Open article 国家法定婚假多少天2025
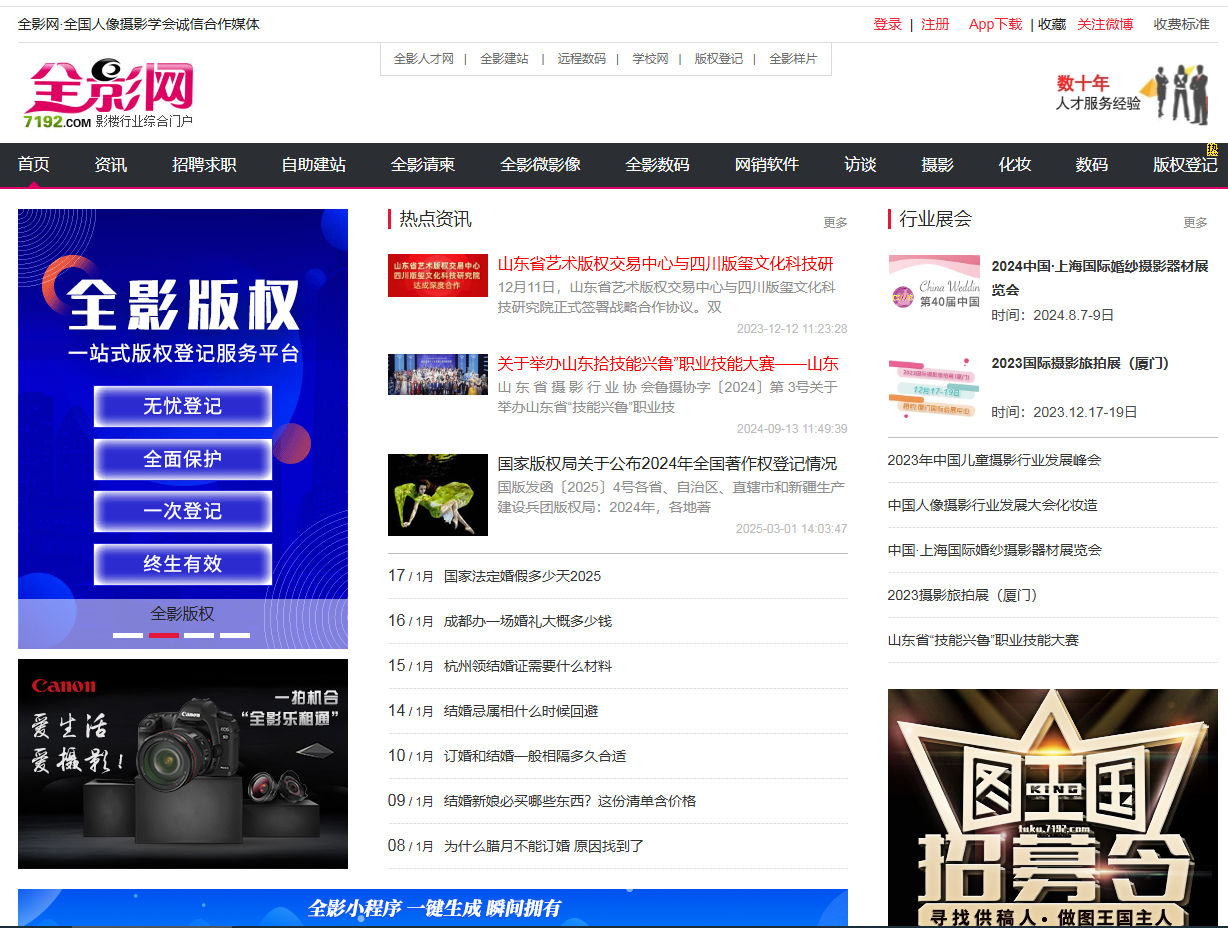 [x=522, y=576]
